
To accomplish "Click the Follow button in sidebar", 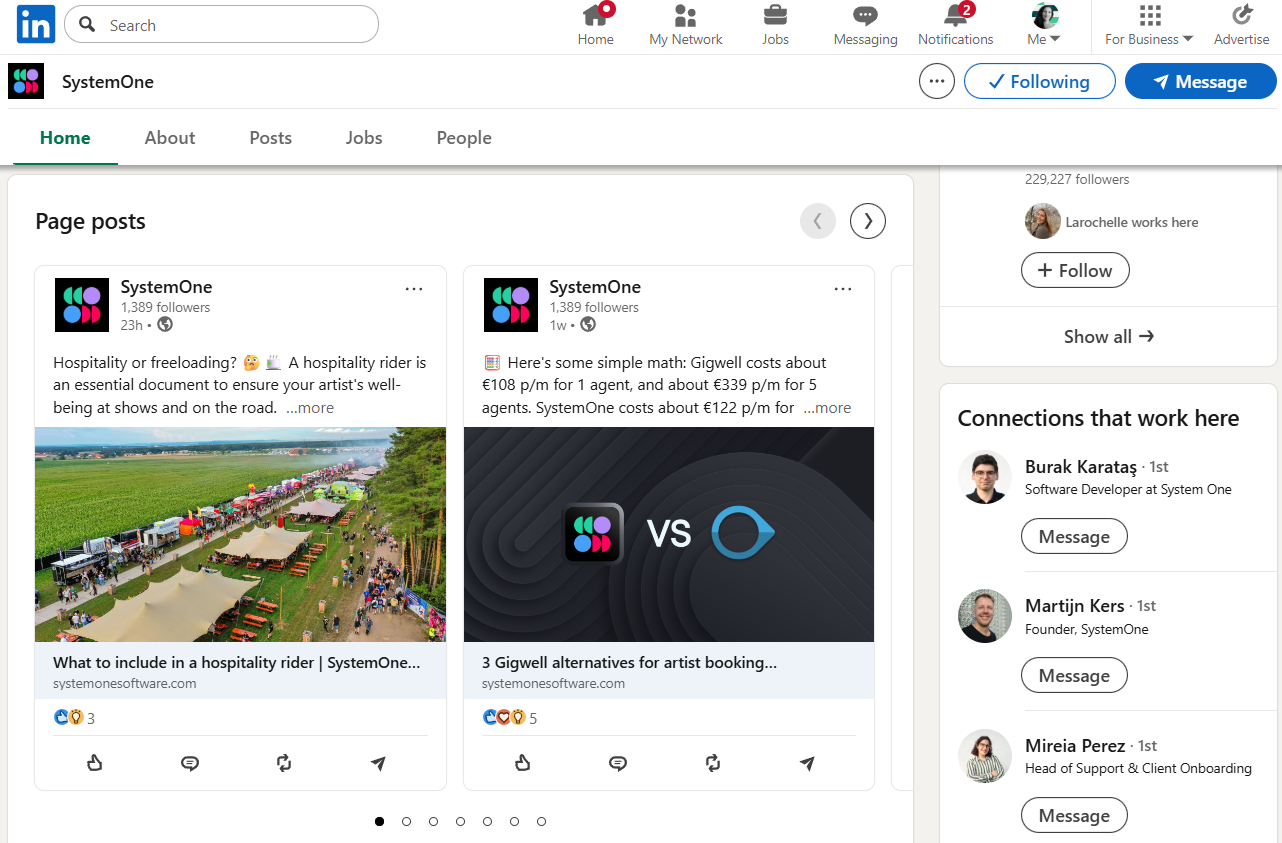I will coord(1075,270).
